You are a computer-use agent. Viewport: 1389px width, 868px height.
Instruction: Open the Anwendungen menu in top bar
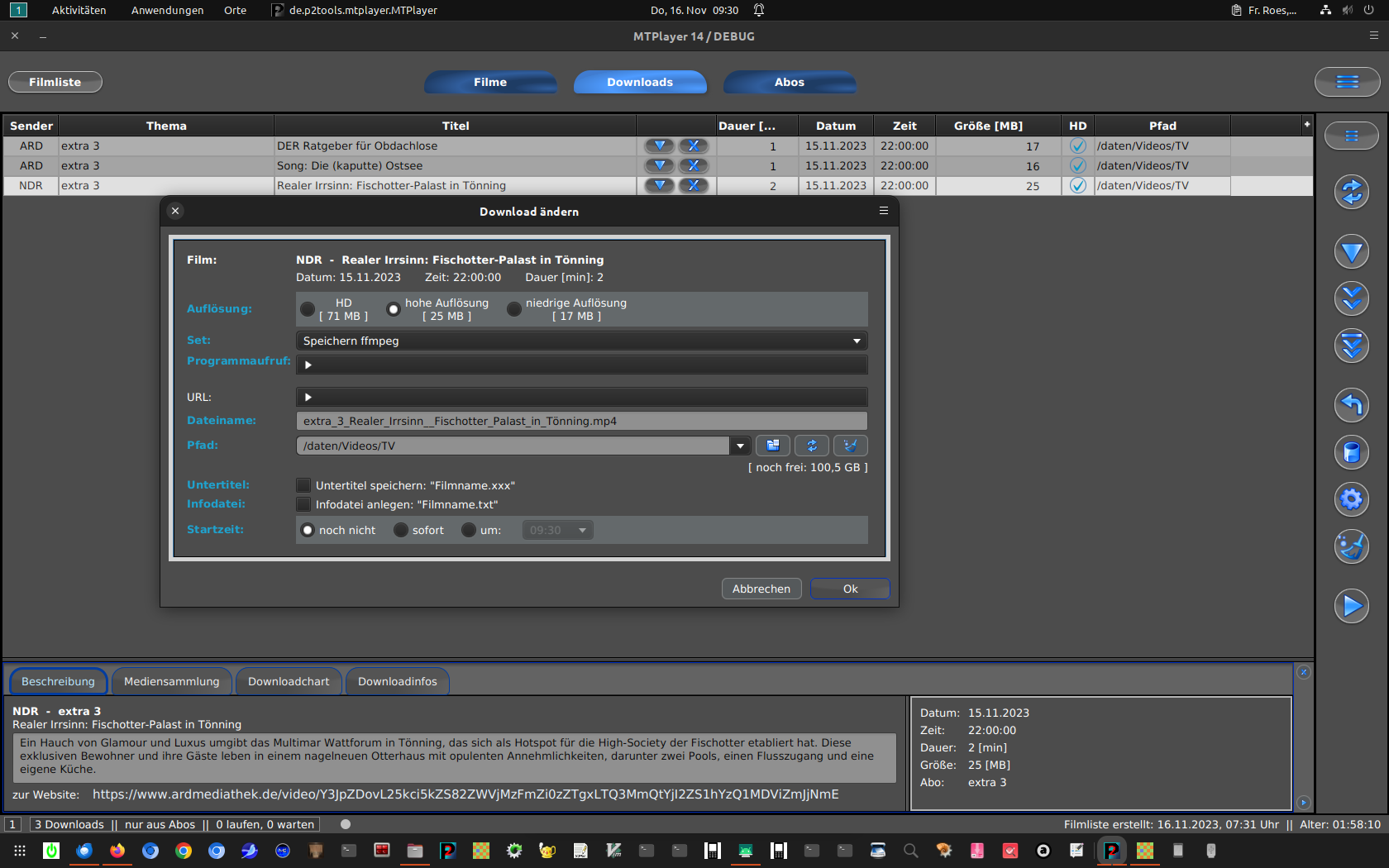pos(167,10)
